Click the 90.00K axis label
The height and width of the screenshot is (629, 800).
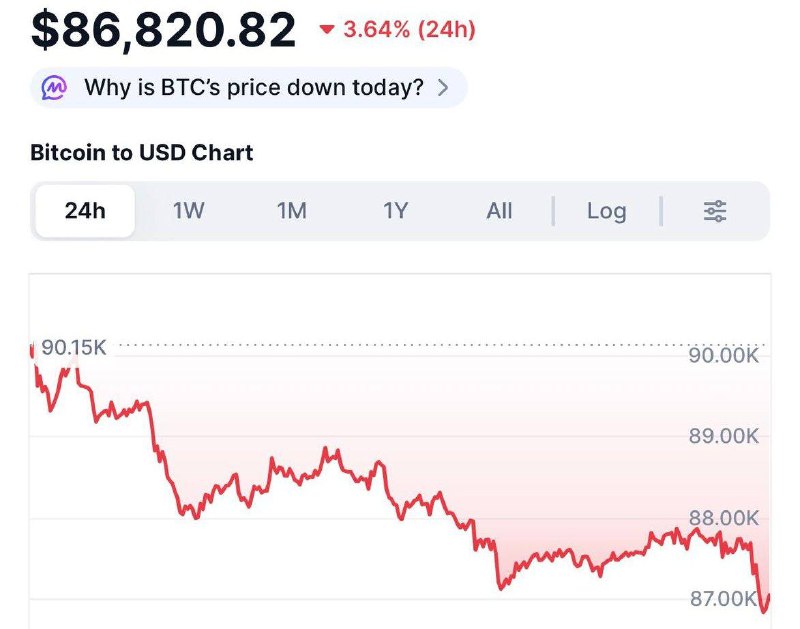[x=724, y=356]
